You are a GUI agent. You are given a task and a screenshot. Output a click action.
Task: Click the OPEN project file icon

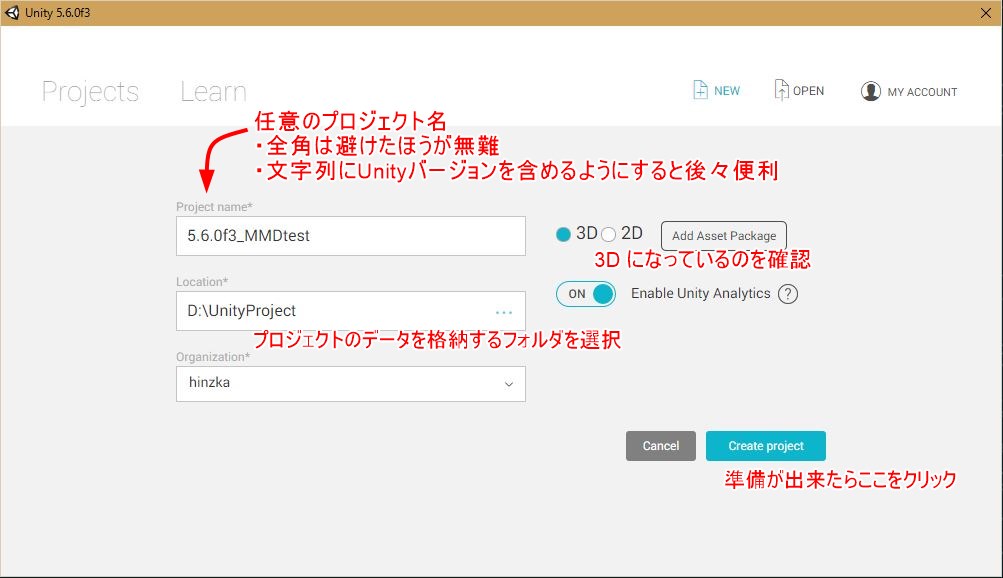coord(781,90)
